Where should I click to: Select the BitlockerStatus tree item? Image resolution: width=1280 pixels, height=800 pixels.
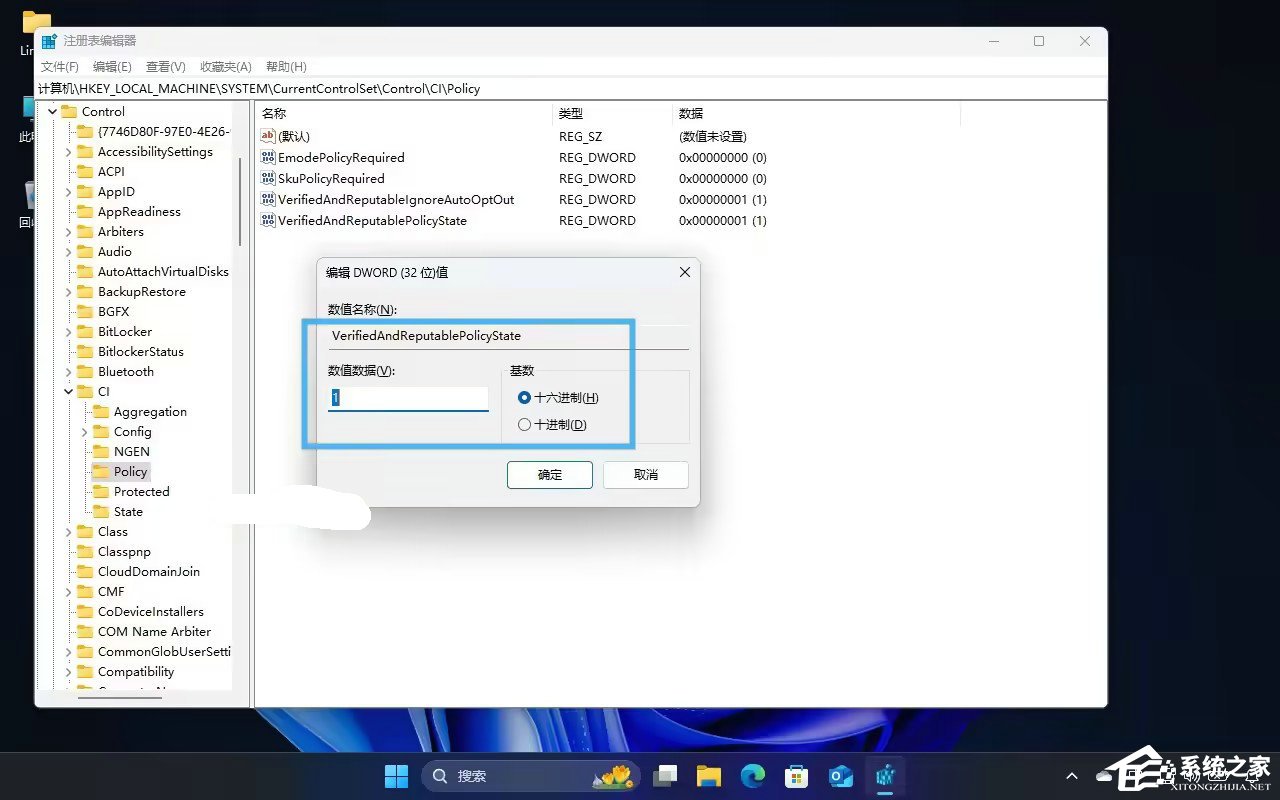141,351
